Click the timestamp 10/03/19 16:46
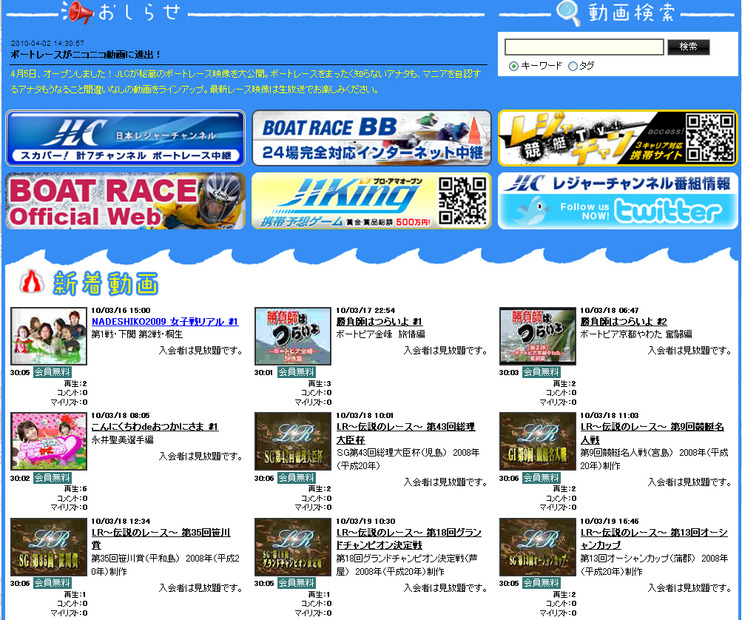This screenshot has width=742, height=620. (x=610, y=521)
